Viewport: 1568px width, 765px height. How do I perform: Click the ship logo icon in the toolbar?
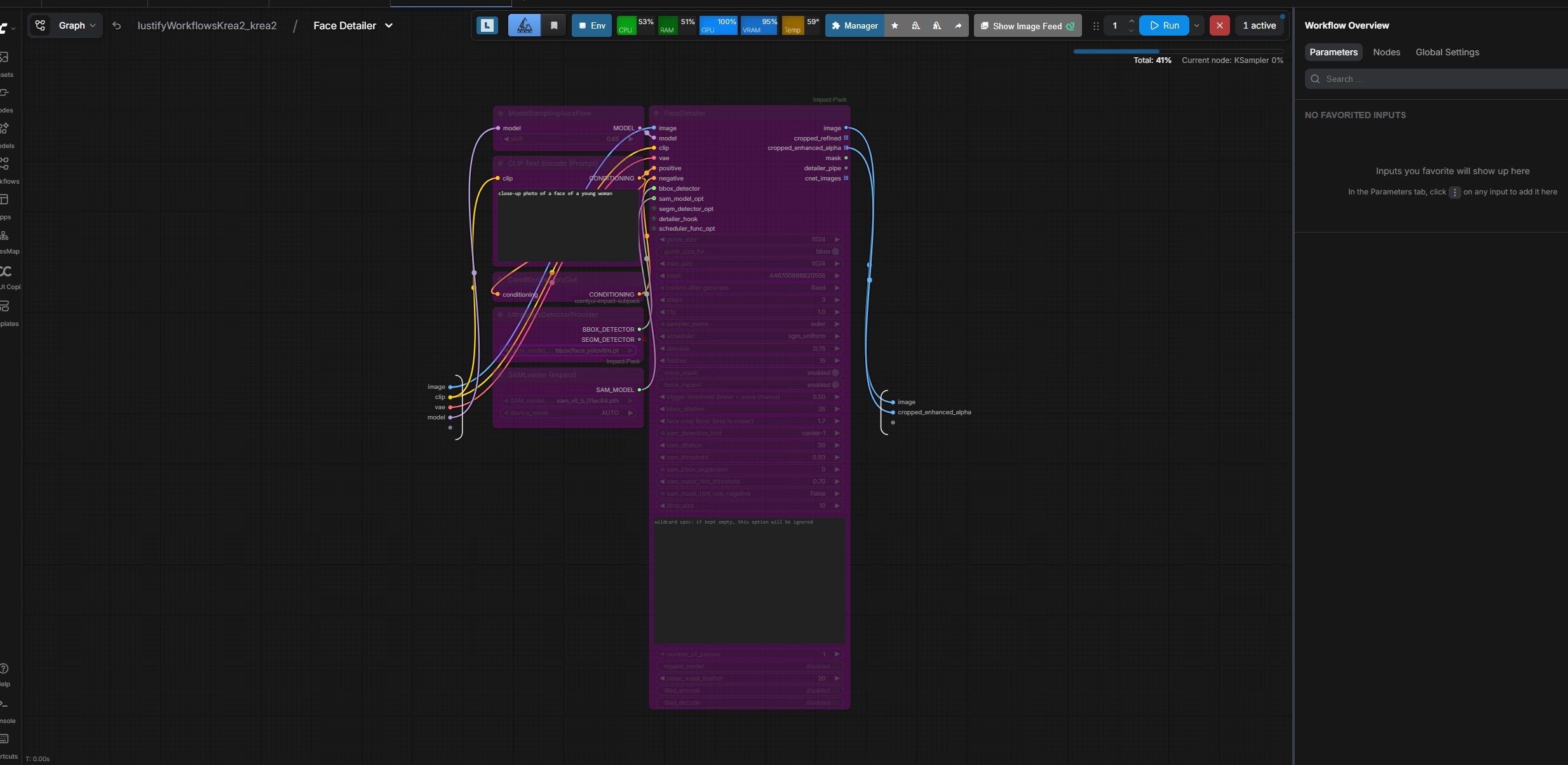point(525,25)
